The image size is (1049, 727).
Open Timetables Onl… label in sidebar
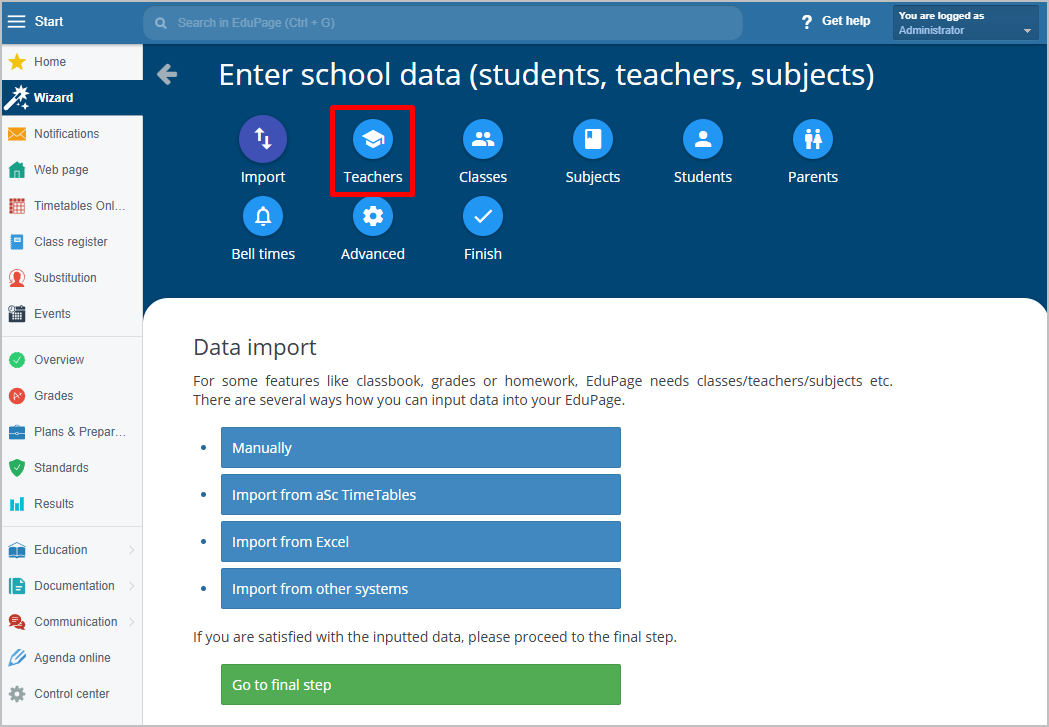click(x=80, y=206)
